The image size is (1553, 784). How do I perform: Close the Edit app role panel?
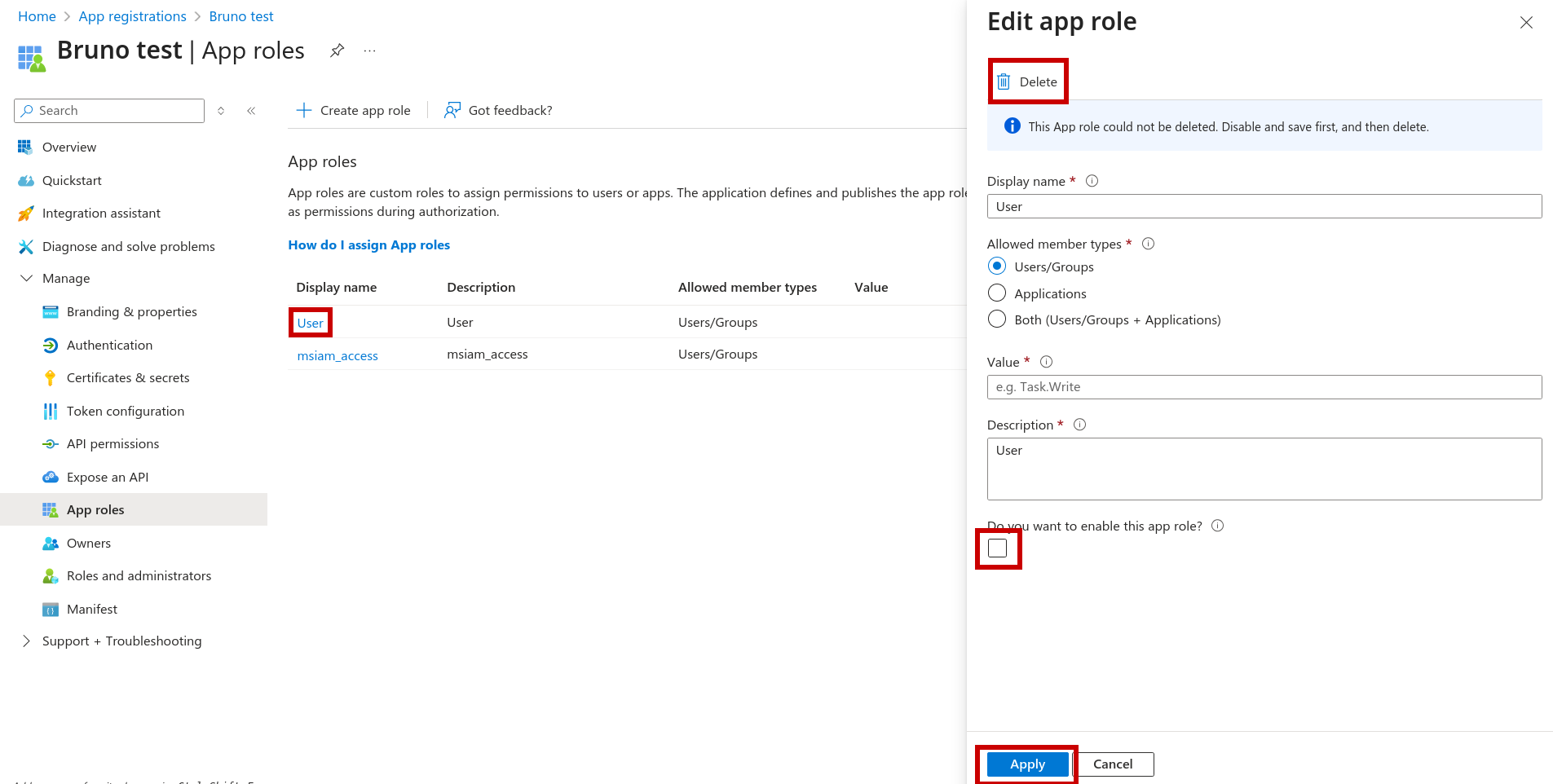[x=1526, y=23]
